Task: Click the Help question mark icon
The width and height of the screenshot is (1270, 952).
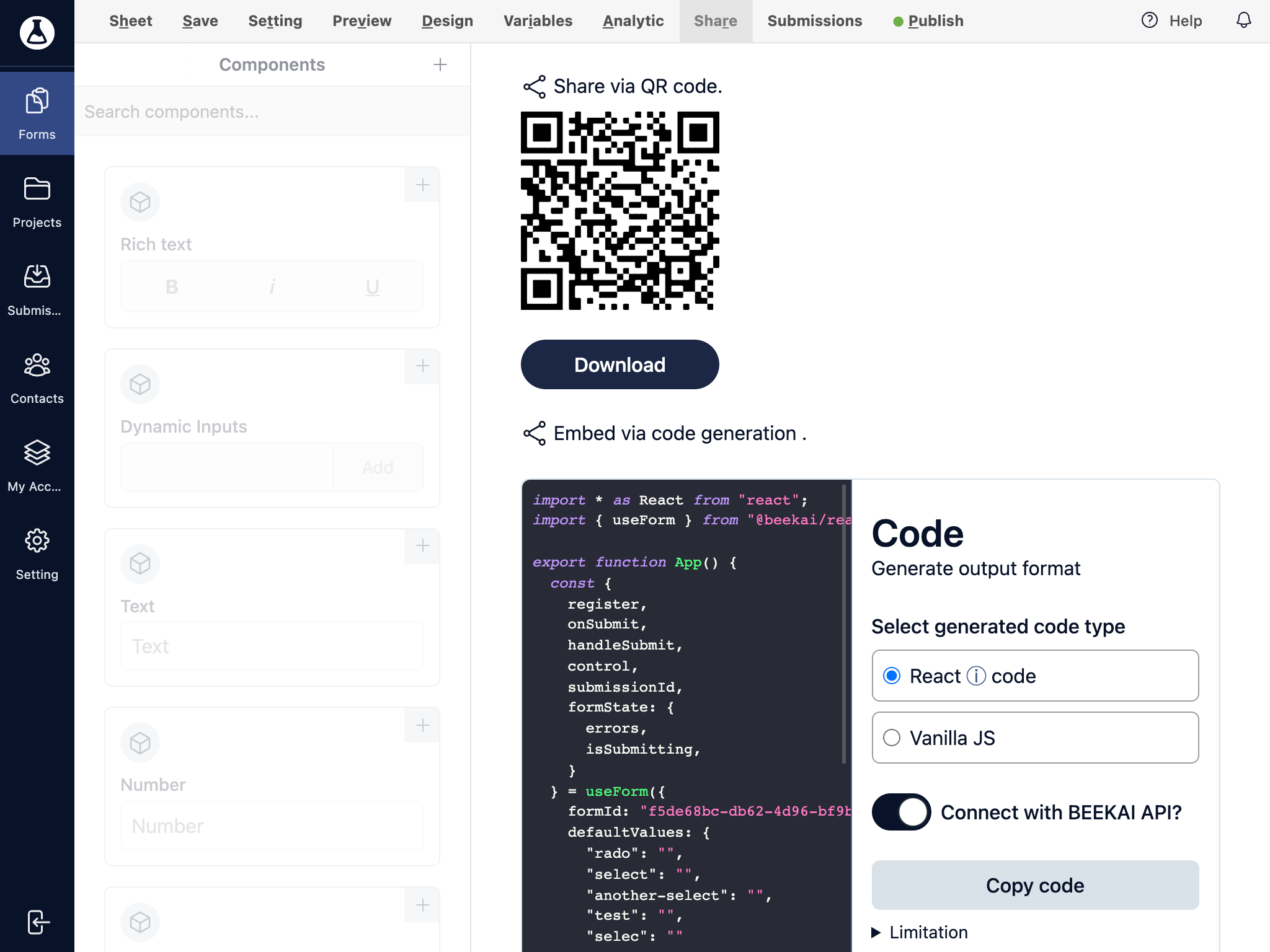Action: [1150, 20]
